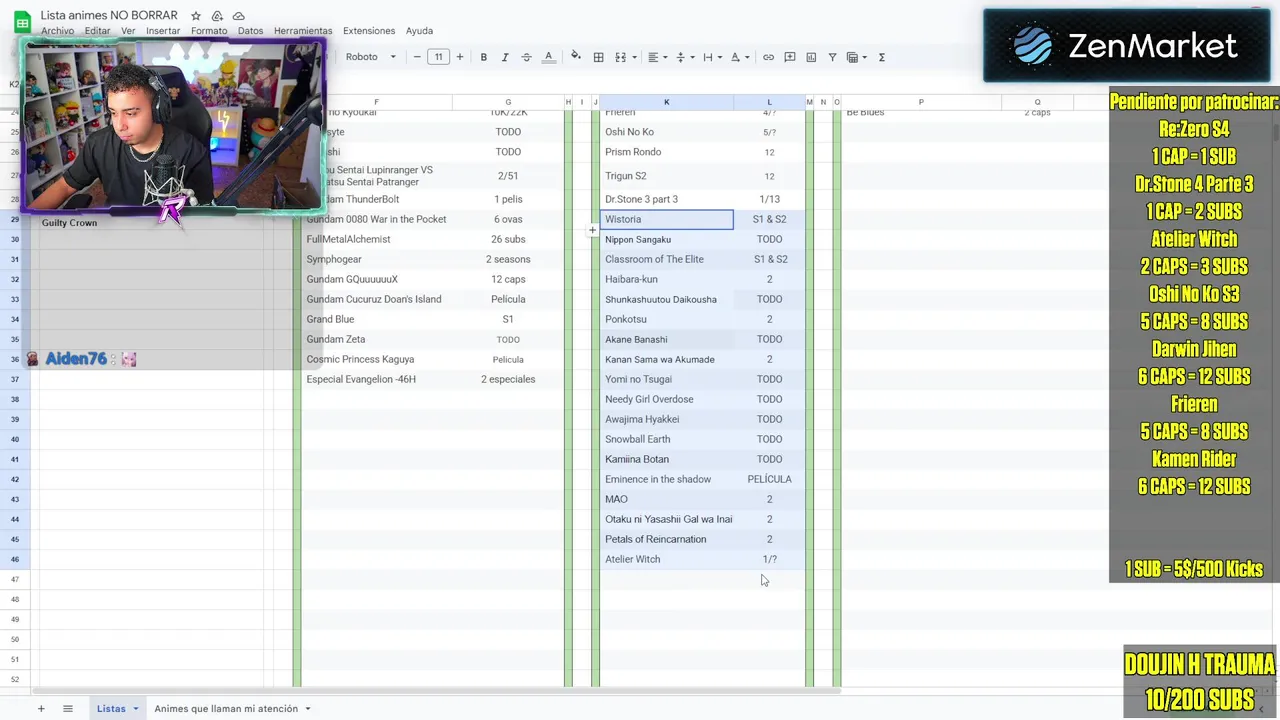Viewport: 1280px width, 720px height.
Task: Toggle italic formatting in toolbar
Action: [505, 57]
